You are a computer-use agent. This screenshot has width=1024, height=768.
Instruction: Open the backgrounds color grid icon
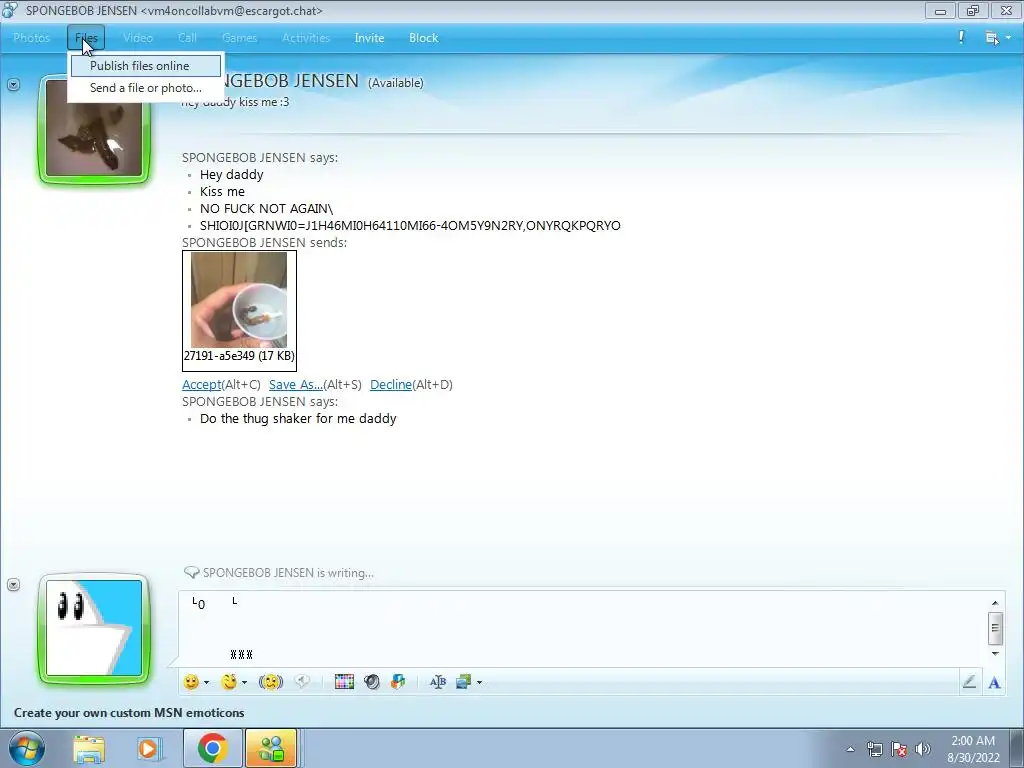pos(344,682)
